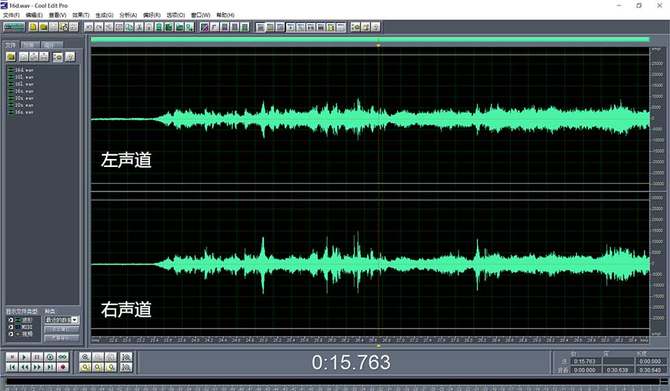Click the top-left zoom in magnifier icon
The height and width of the screenshot is (391, 670).
(x=85, y=356)
